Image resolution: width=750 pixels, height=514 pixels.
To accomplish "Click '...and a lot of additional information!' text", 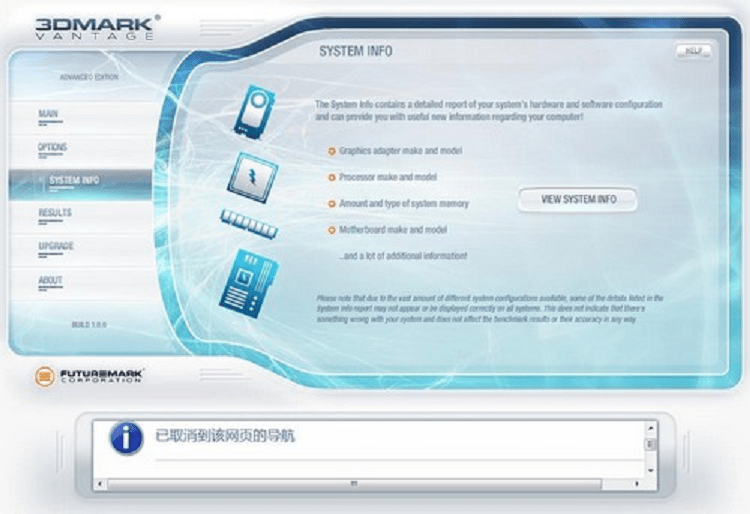I will point(403,256).
